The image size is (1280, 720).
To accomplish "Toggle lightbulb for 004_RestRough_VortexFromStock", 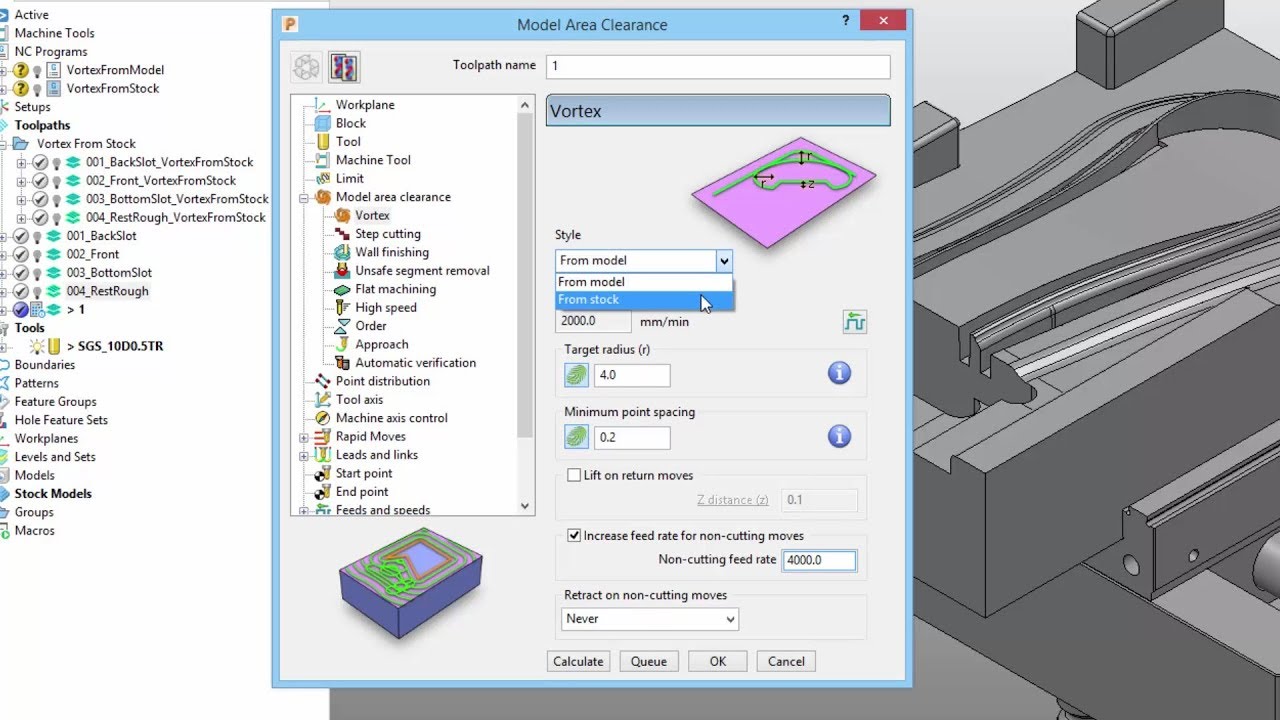I will click(x=57, y=218).
